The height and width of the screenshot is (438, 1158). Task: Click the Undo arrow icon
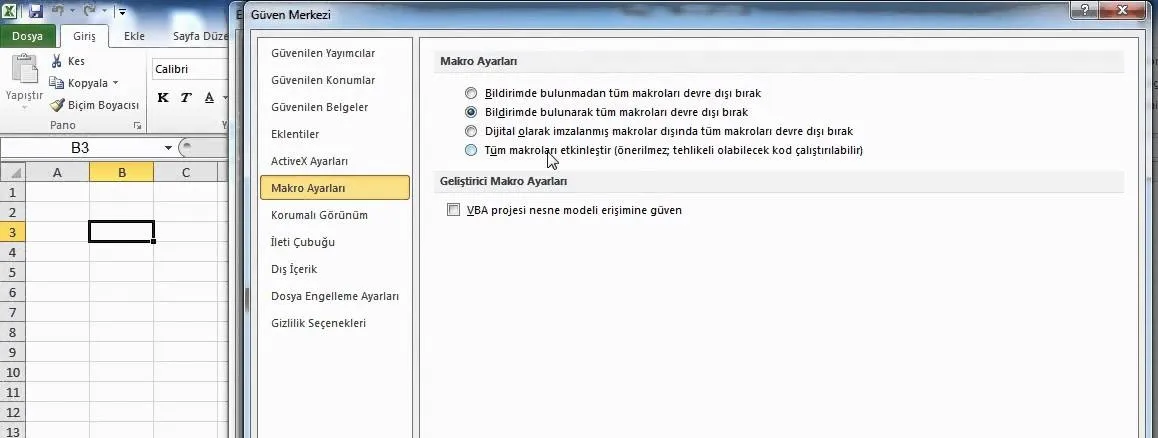[58, 12]
